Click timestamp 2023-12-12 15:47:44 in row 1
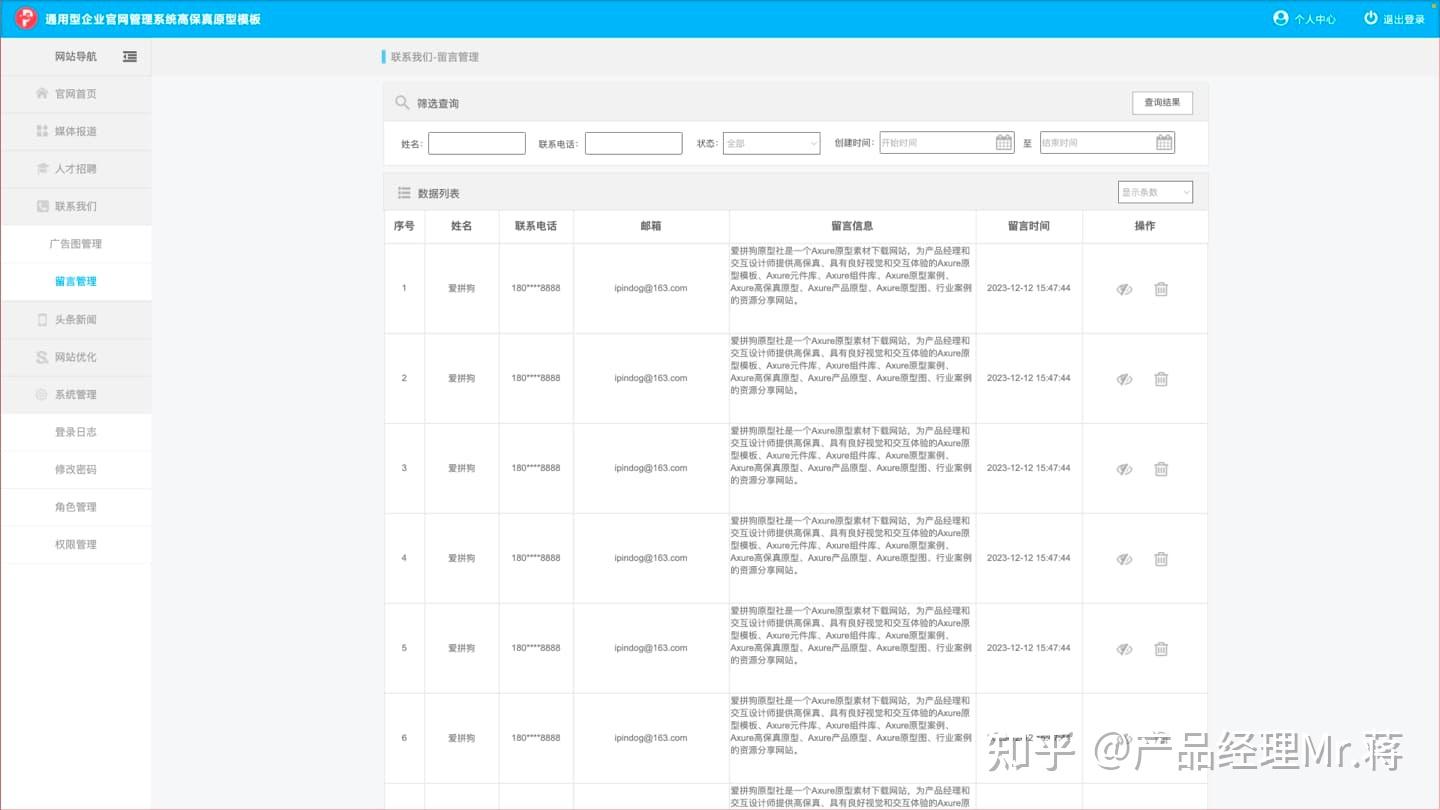The image size is (1440, 810). coord(1029,288)
